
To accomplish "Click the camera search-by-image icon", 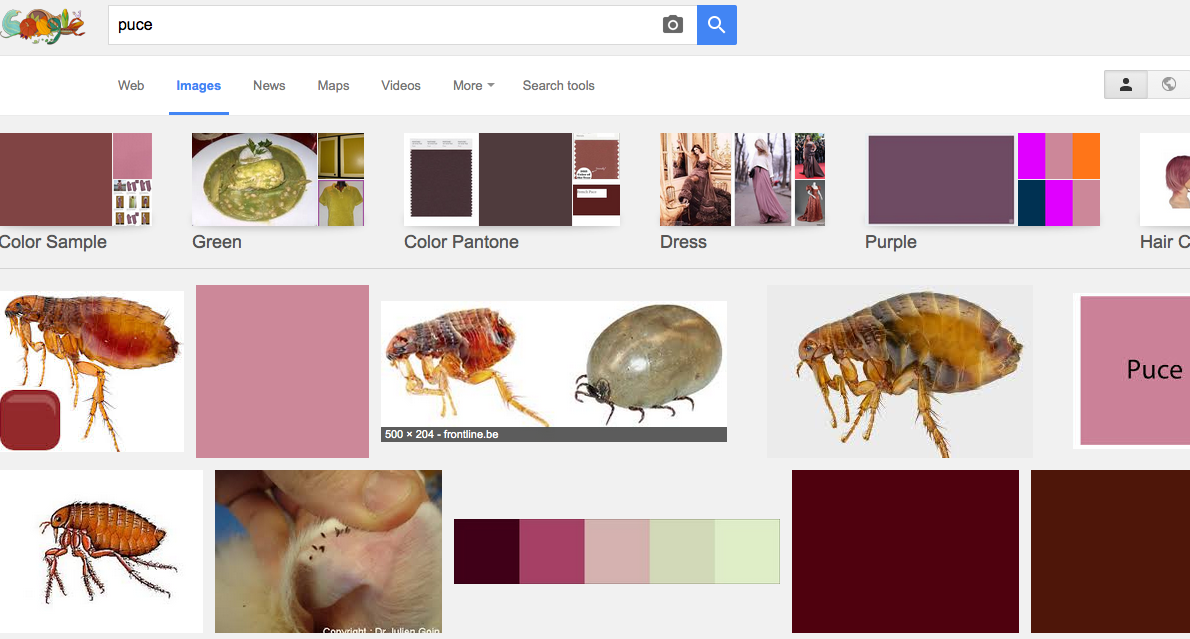I will click(673, 25).
